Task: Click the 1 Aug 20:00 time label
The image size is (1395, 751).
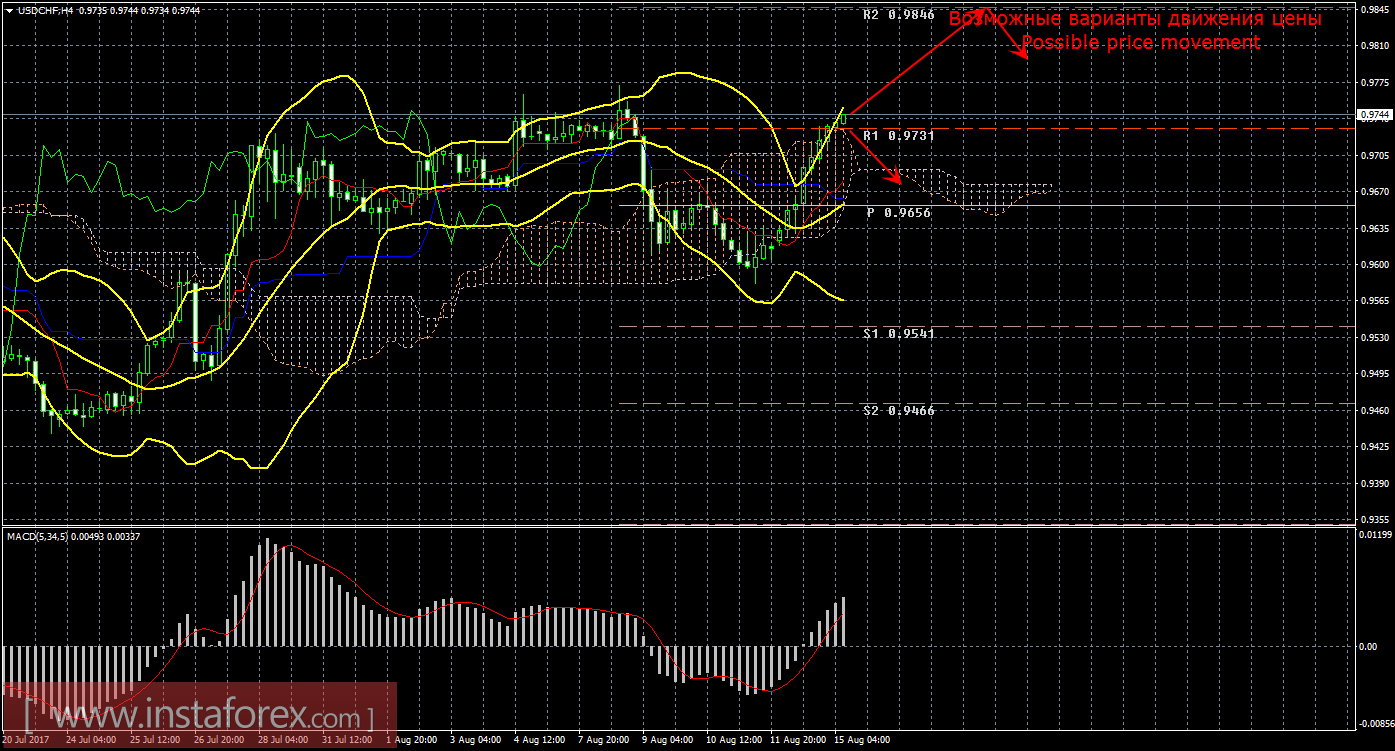Action: point(410,741)
